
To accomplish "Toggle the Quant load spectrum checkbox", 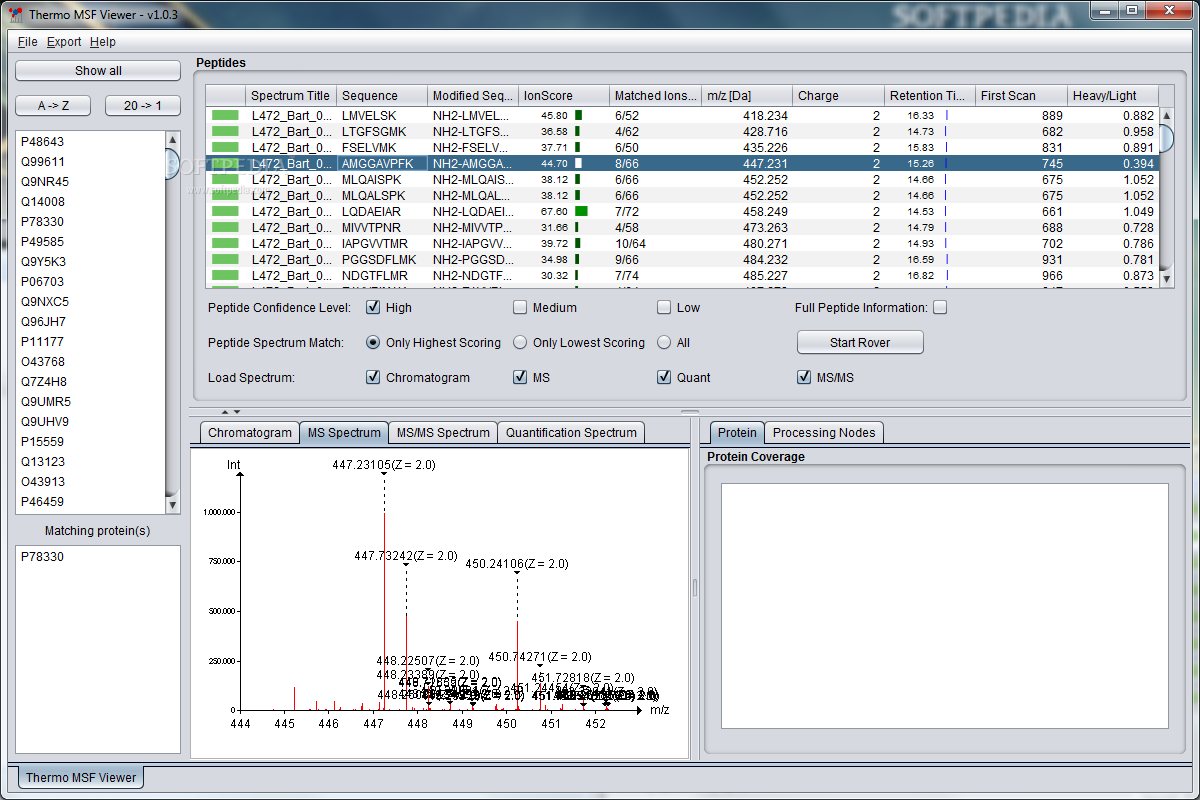I will point(664,377).
